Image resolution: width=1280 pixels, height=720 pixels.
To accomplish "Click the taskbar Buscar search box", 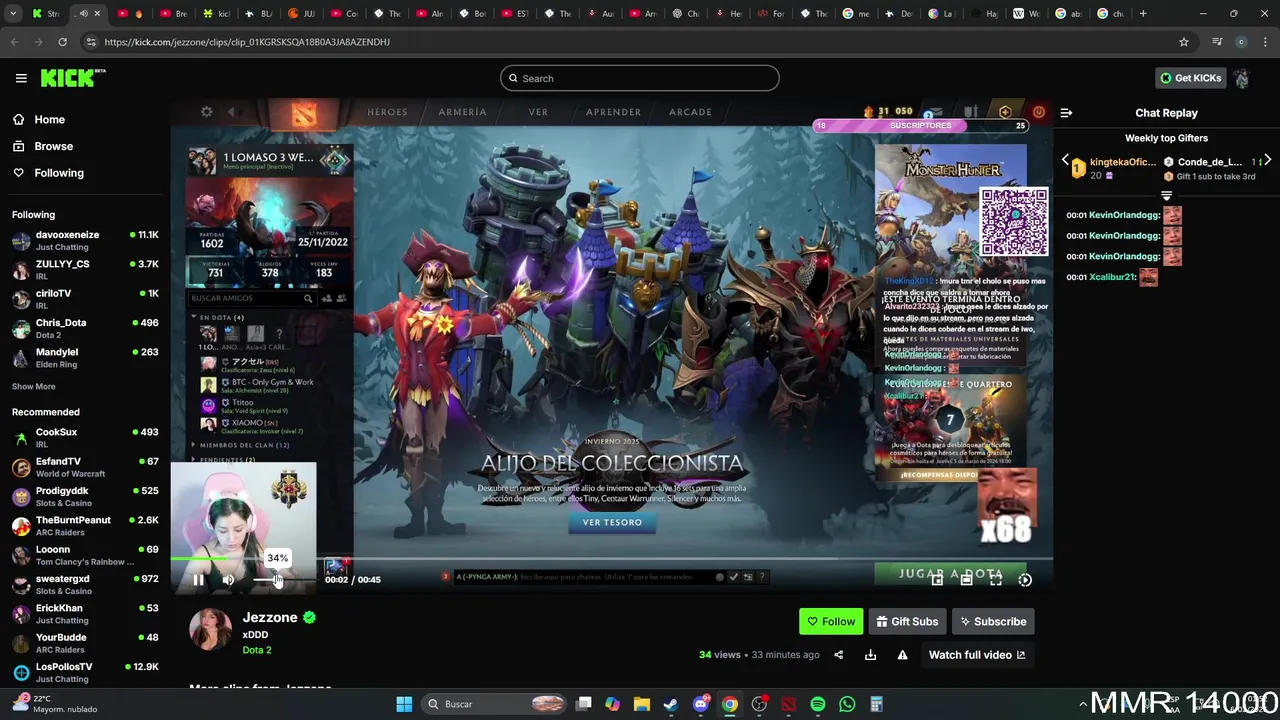I will pyautogui.click(x=493, y=704).
